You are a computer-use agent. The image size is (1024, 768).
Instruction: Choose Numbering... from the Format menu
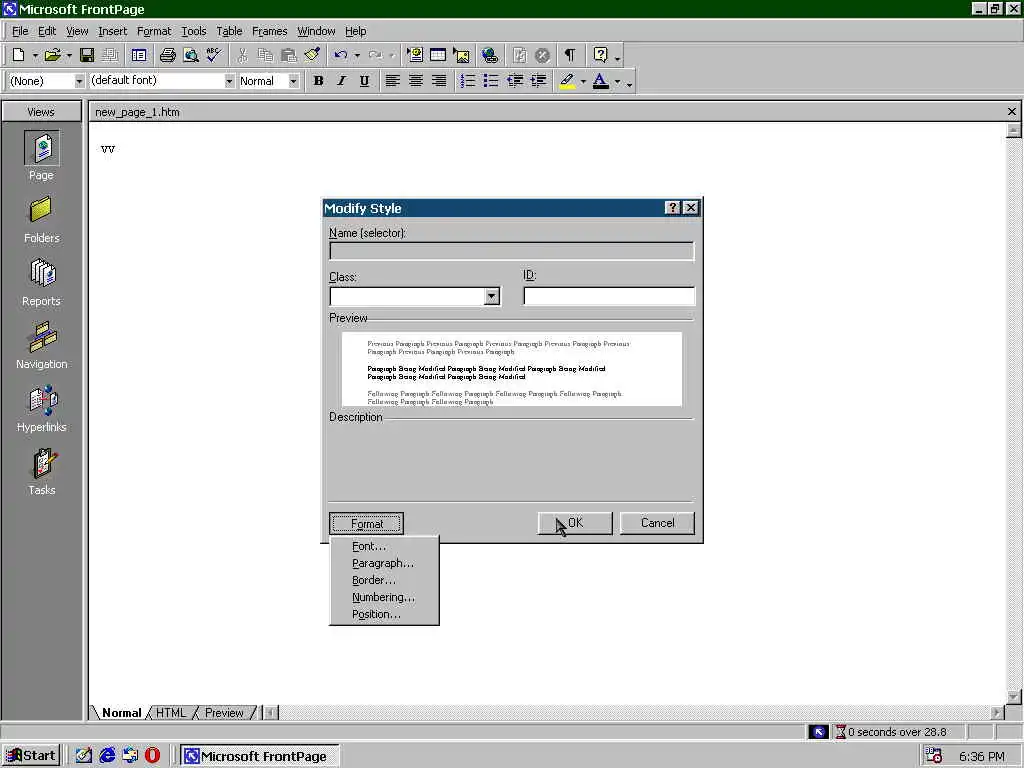[x=384, y=598]
